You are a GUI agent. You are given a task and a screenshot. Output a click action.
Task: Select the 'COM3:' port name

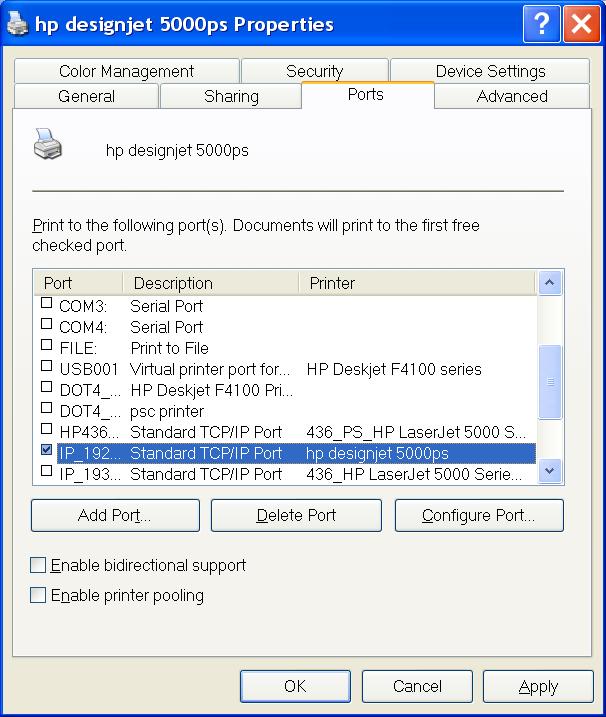point(83,306)
